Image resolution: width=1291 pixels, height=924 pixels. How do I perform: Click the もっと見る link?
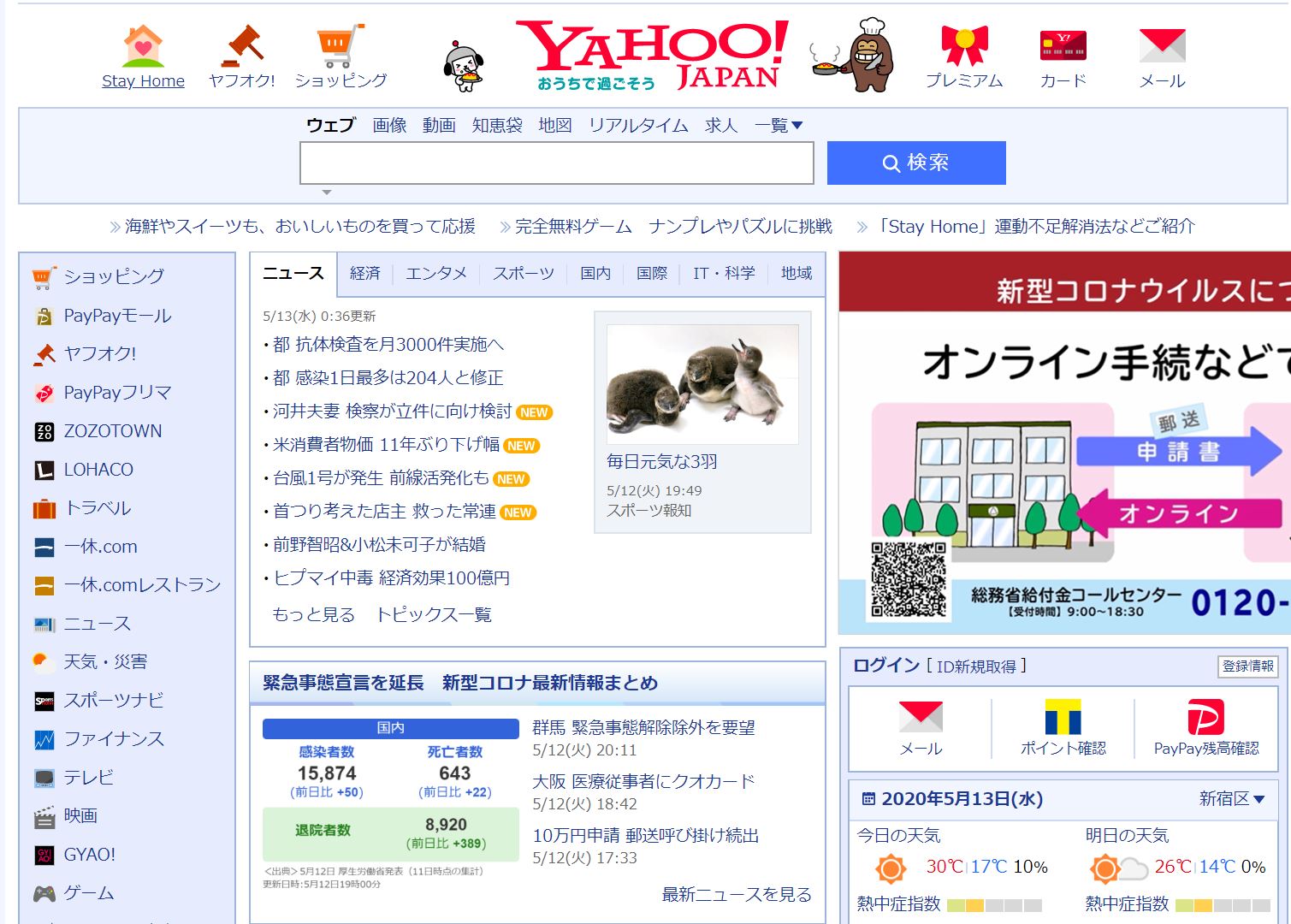[x=313, y=614]
